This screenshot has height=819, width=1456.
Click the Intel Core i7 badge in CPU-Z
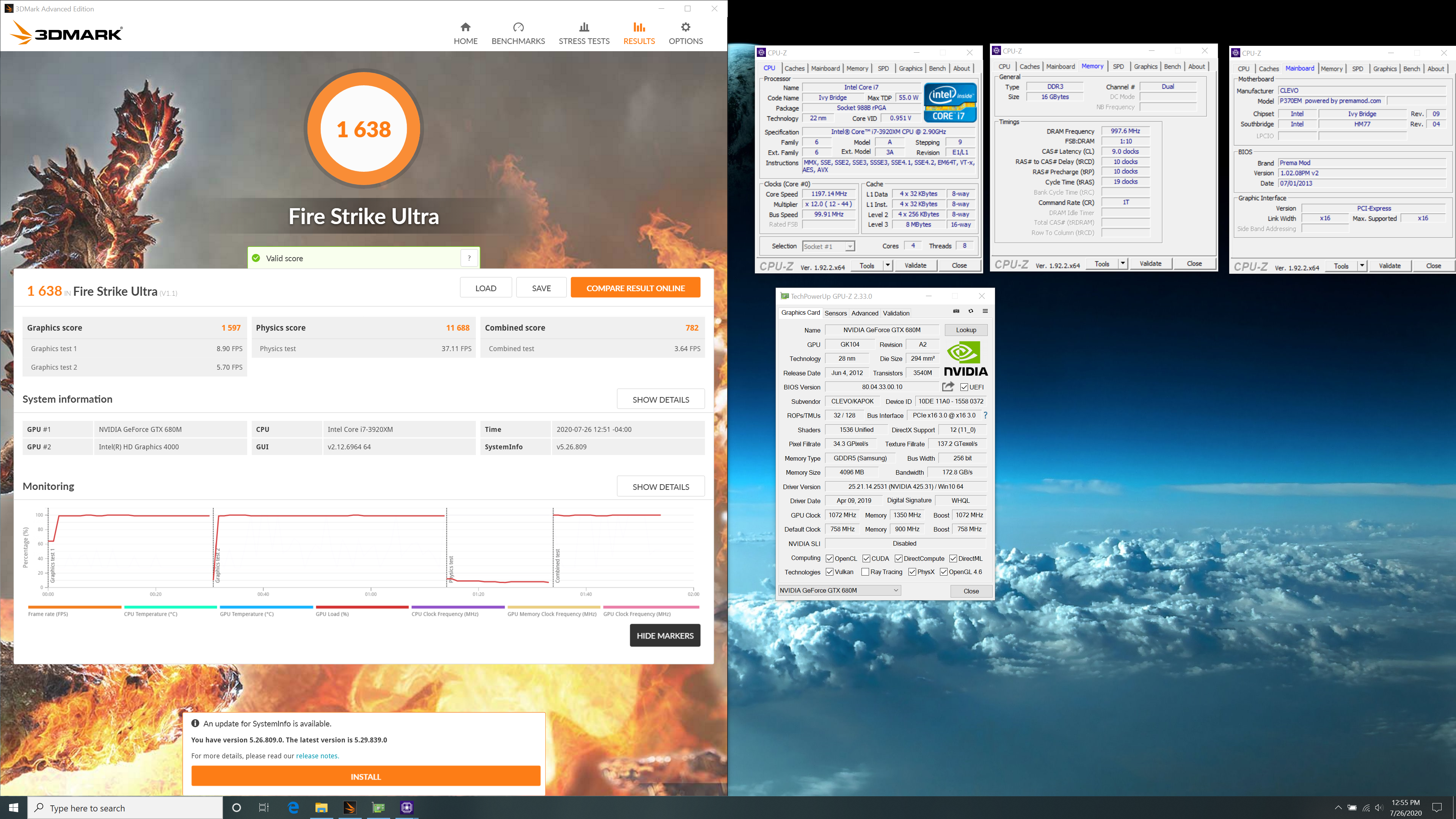click(x=950, y=103)
